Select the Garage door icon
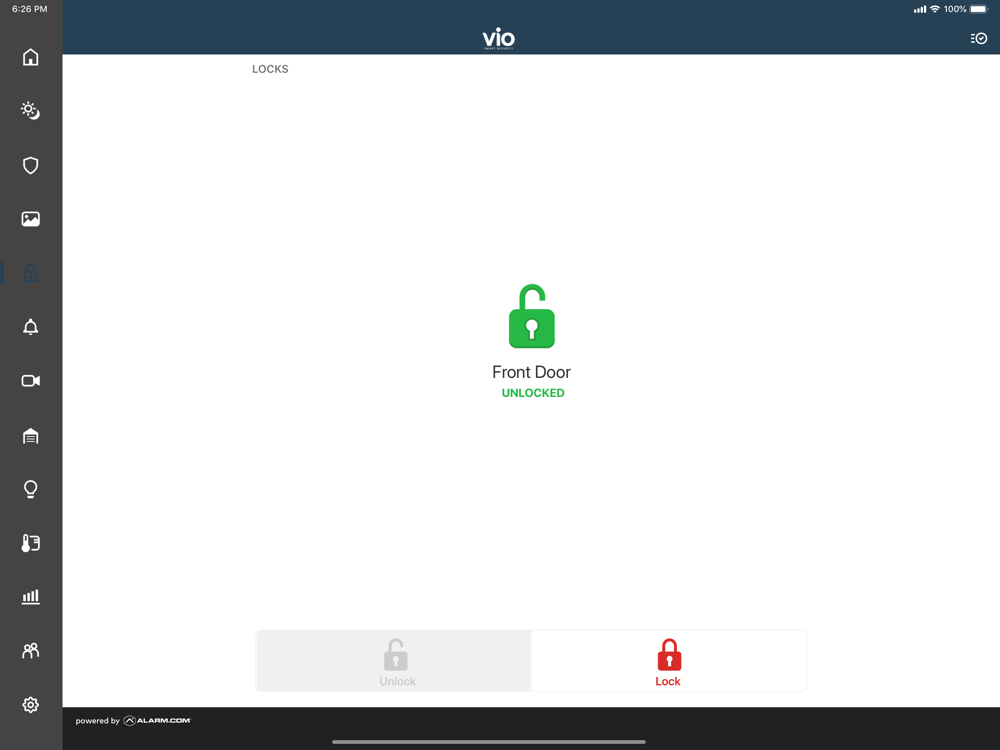1000x750 pixels. coord(31,436)
